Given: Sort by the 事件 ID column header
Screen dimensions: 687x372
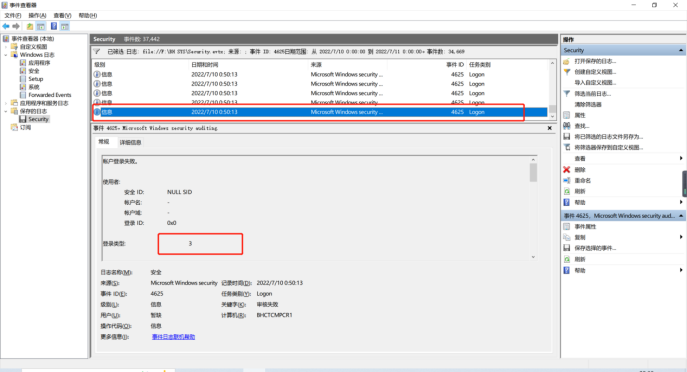Looking at the screenshot, I should click(455, 64).
